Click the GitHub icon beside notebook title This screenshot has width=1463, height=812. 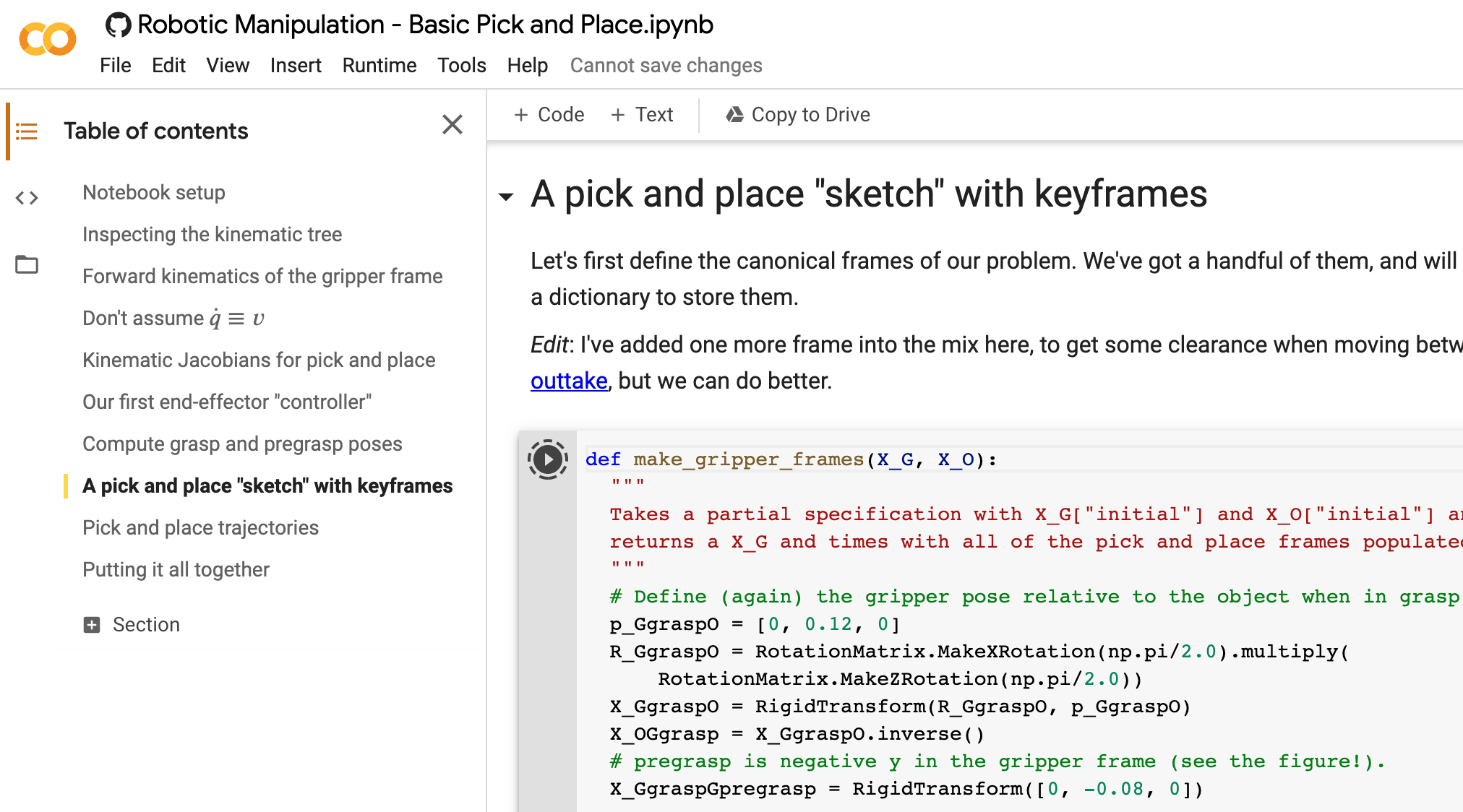[118, 25]
